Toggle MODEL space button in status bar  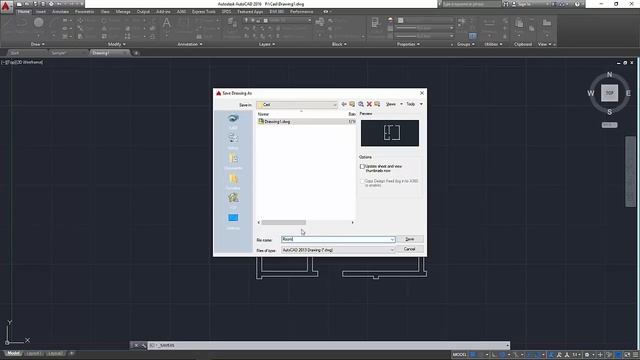click(459, 355)
